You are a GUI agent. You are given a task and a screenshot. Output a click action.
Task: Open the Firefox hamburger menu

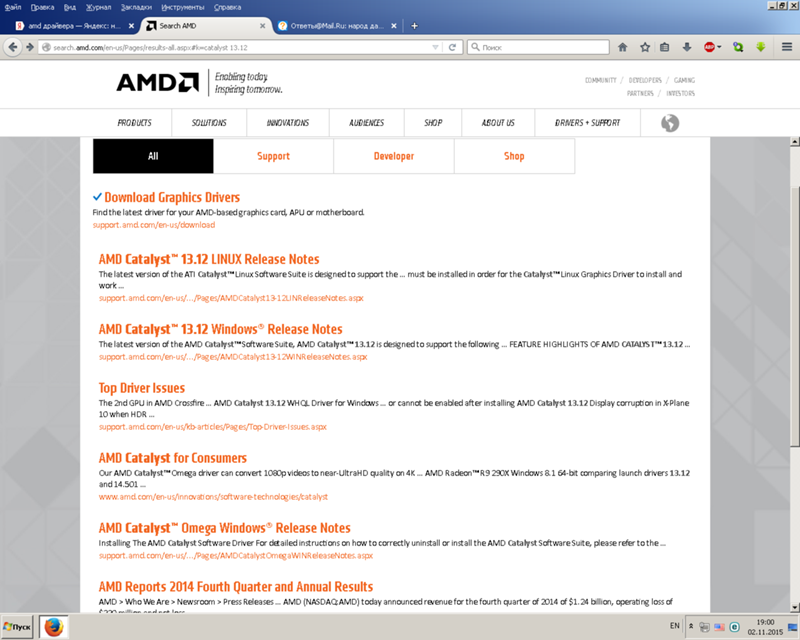pos(787,47)
